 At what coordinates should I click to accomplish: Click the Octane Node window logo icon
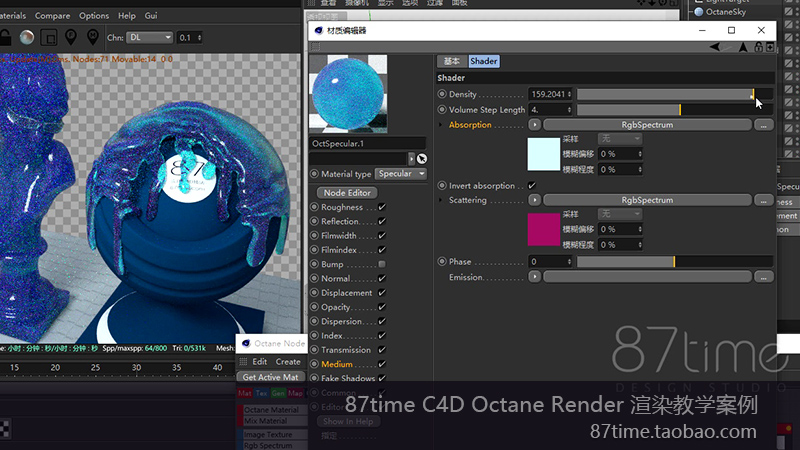point(246,343)
